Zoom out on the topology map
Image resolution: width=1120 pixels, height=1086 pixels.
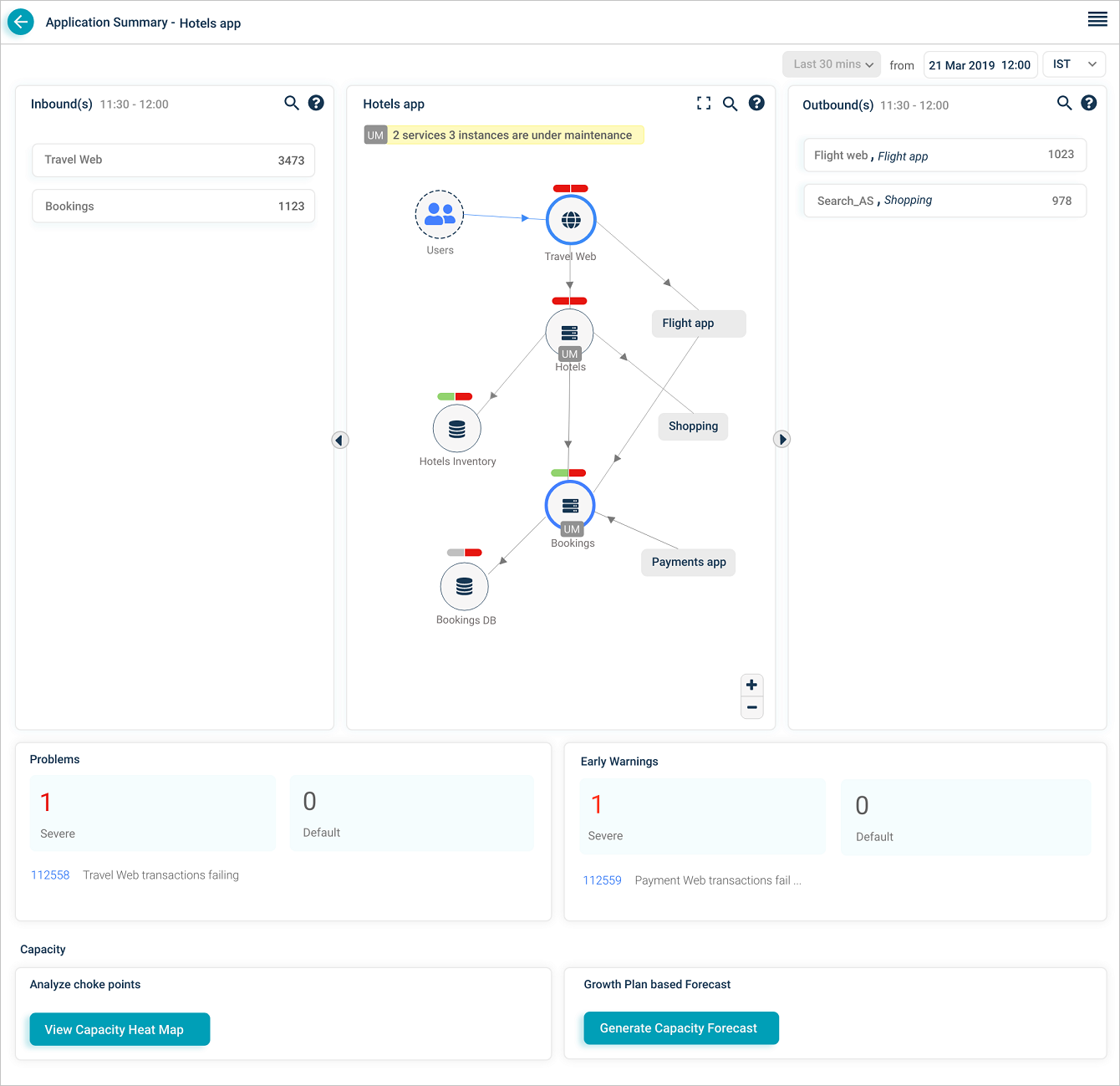pos(752,708)
